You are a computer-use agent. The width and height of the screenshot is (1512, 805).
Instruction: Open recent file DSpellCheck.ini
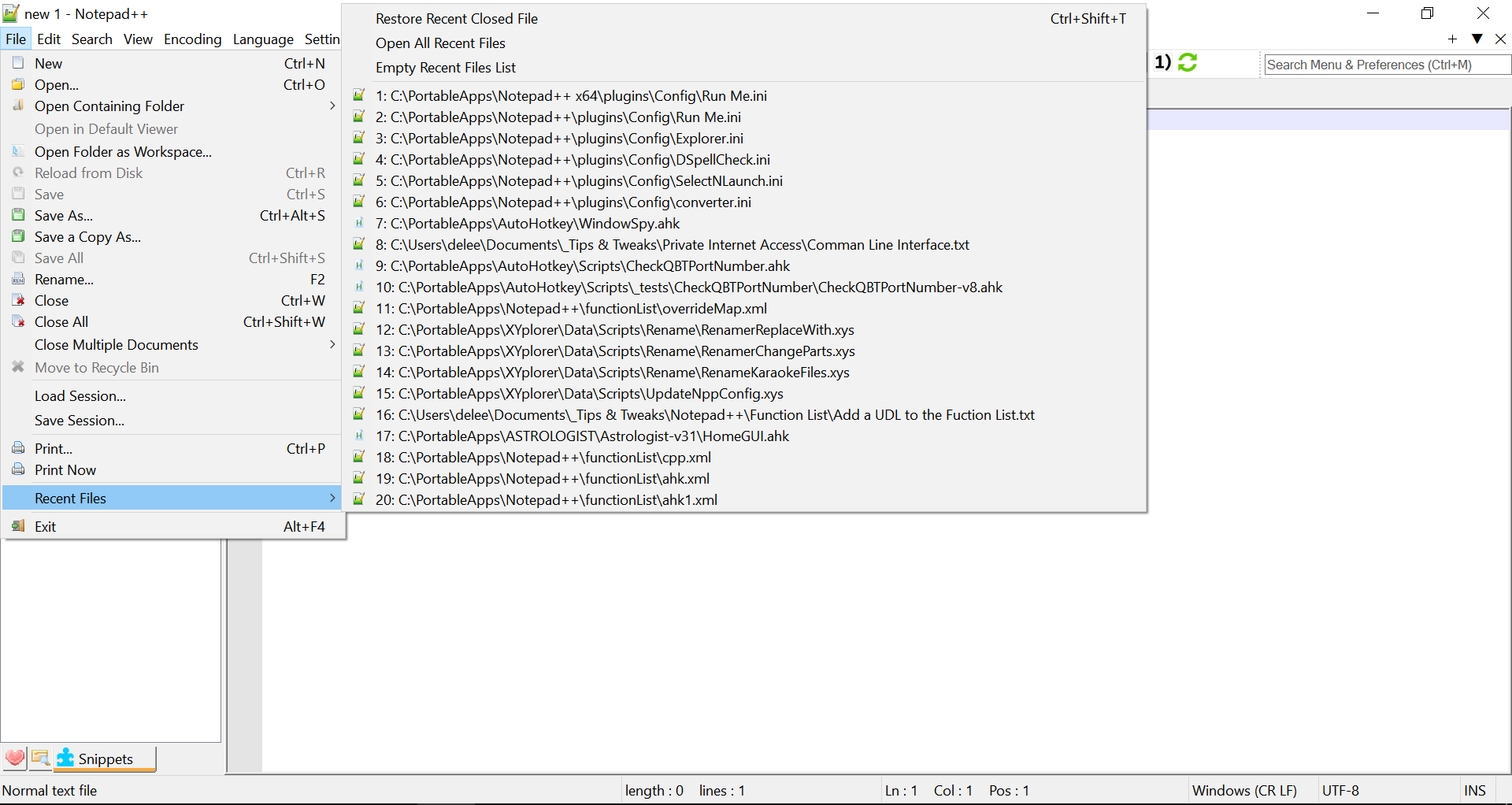click(x=745, y=159)
